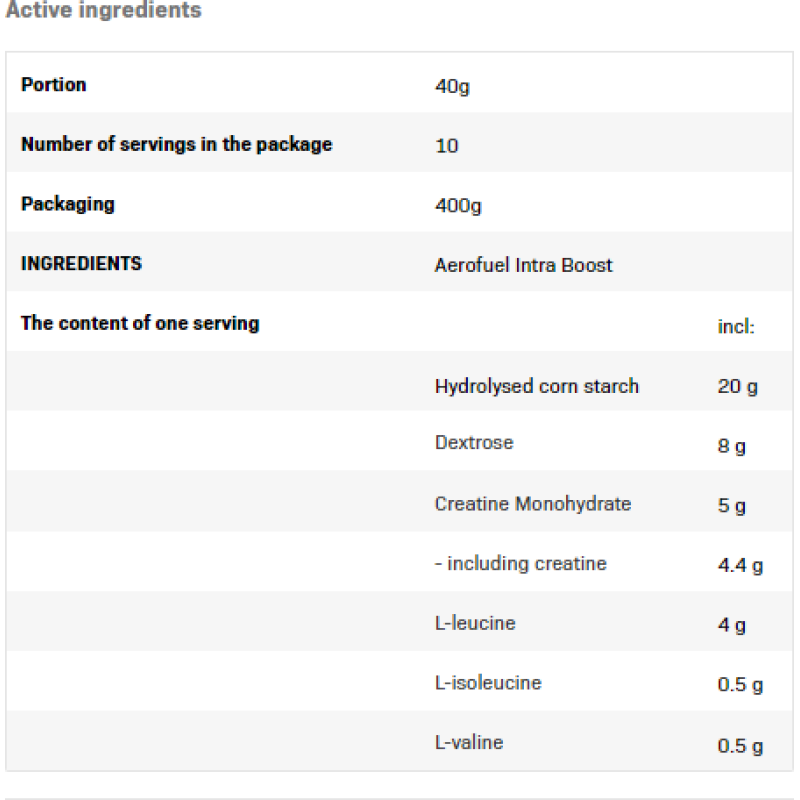The width and height of the screenshot is (800, 800).
Task: Click the 20 g amount value
Action: coord(737,386)
